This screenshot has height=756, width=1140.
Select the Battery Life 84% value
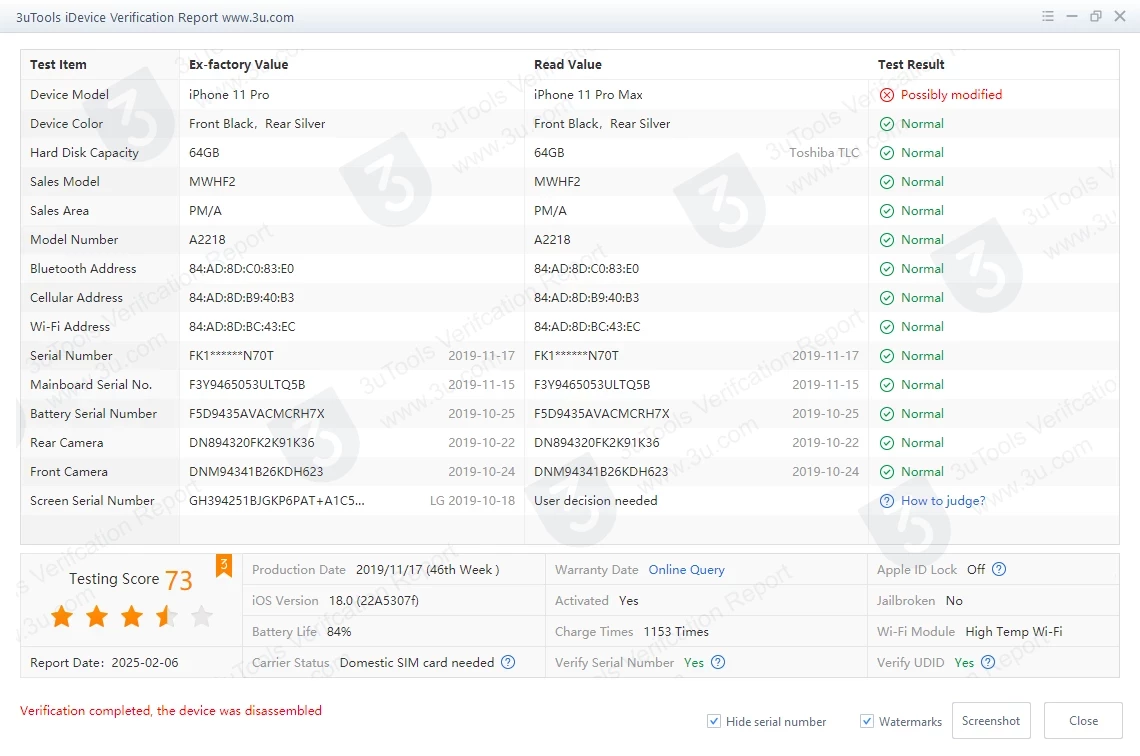(339, 632)
